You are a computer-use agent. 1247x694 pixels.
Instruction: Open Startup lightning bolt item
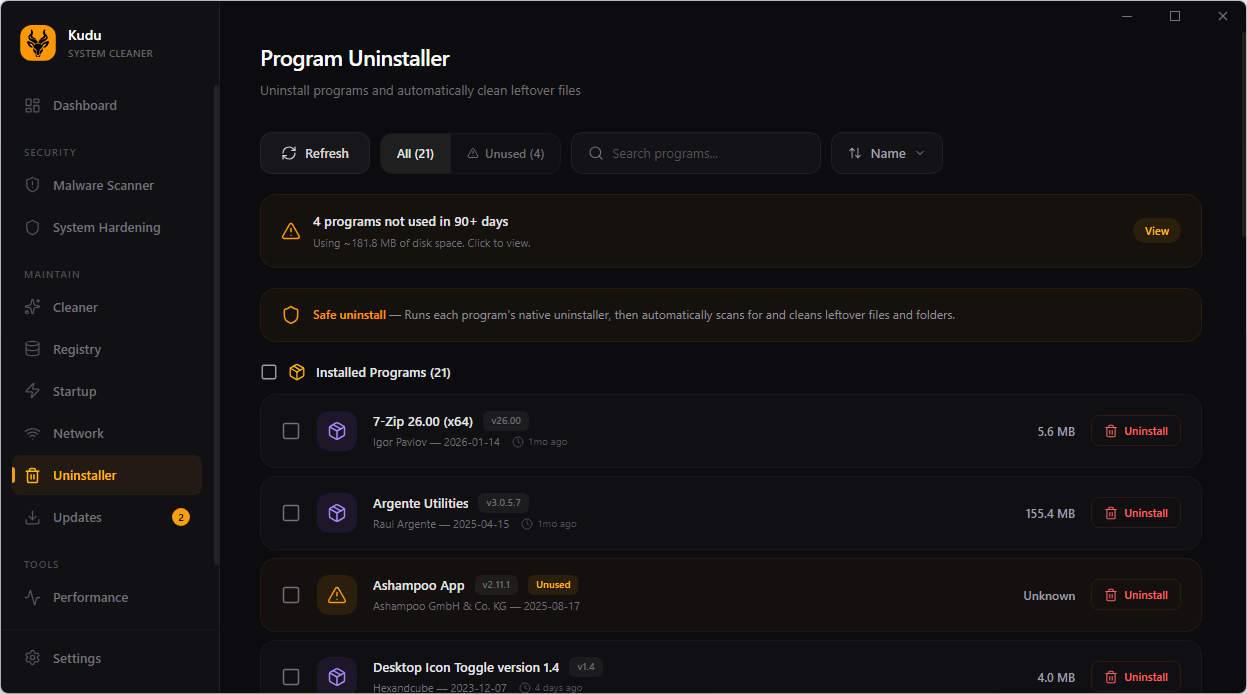coord(33,391)
